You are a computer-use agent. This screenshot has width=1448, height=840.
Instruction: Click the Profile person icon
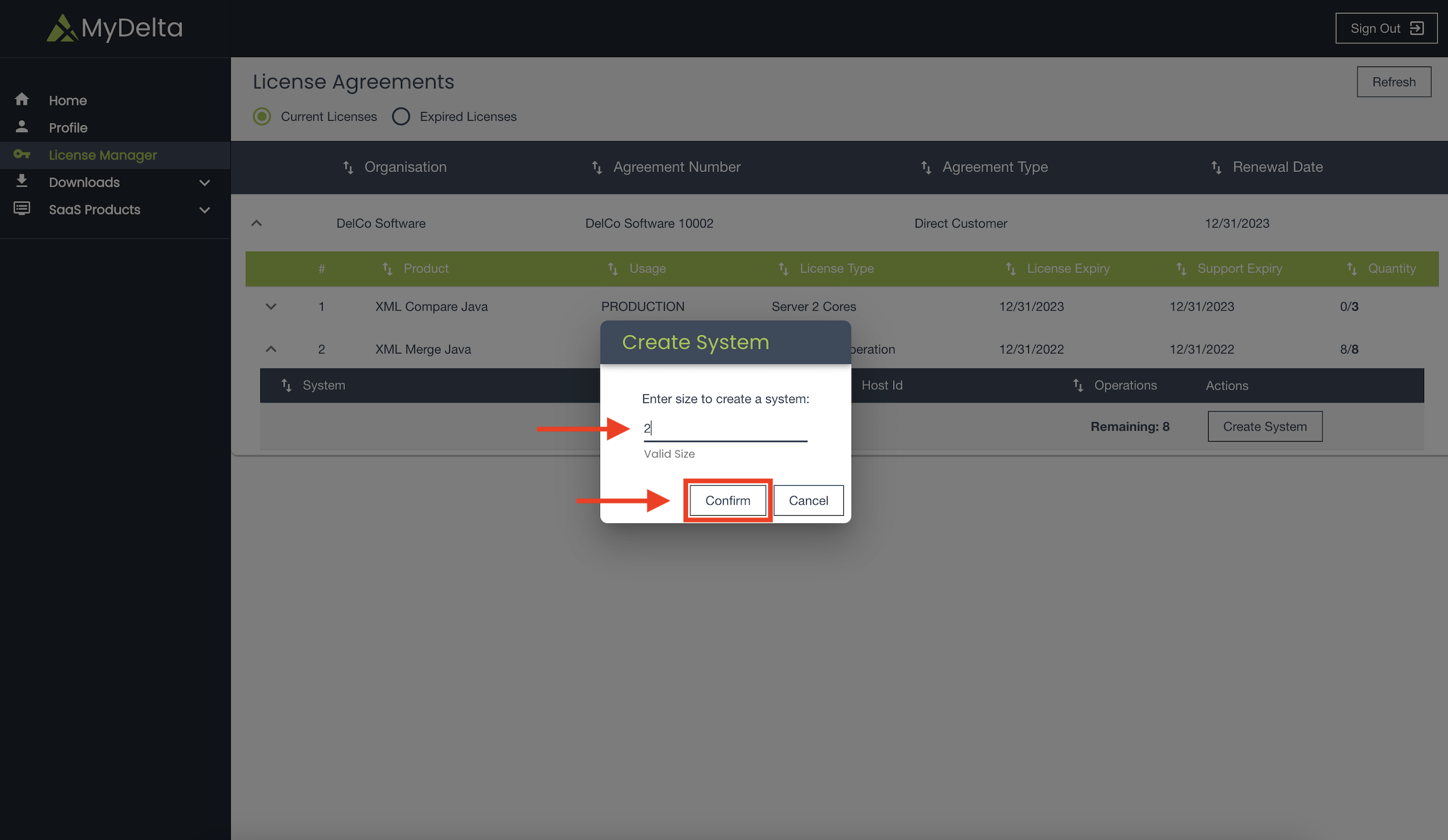pos(22,127)
